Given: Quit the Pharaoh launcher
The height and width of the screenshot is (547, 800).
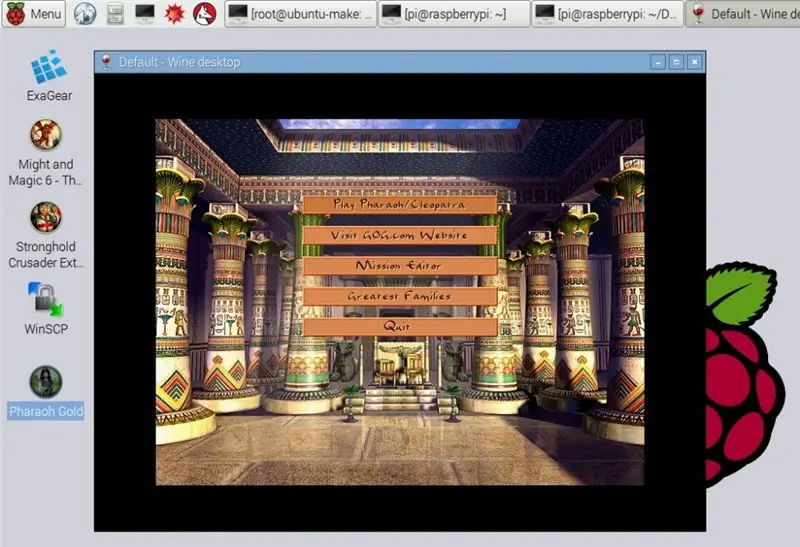Looking at the screenshot, I should 399,327.
